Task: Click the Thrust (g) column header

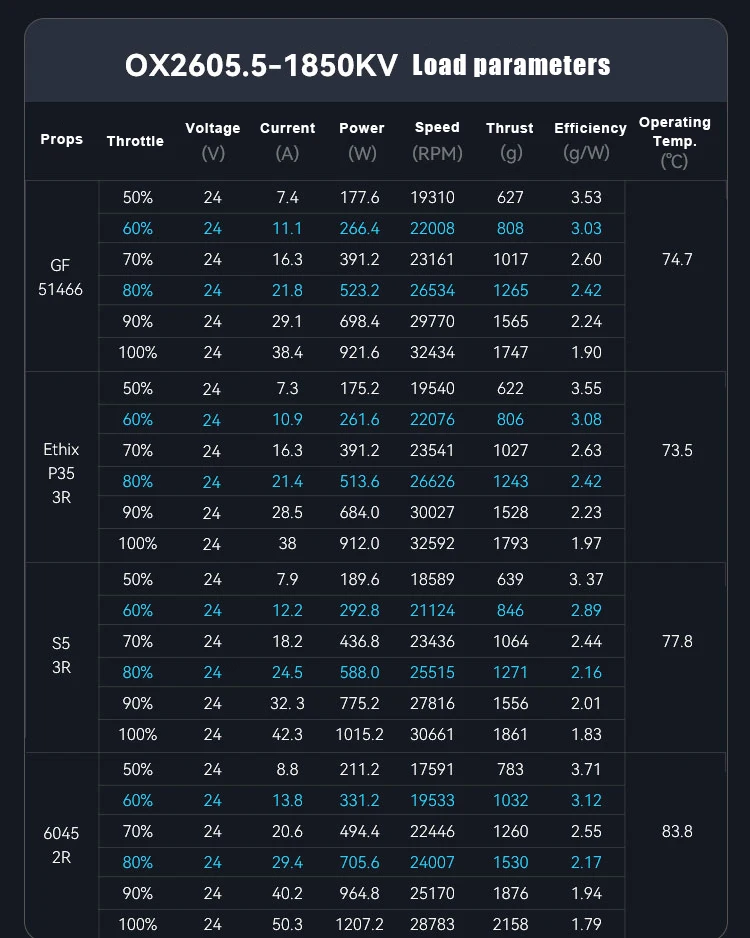Action: click(510, 140)
